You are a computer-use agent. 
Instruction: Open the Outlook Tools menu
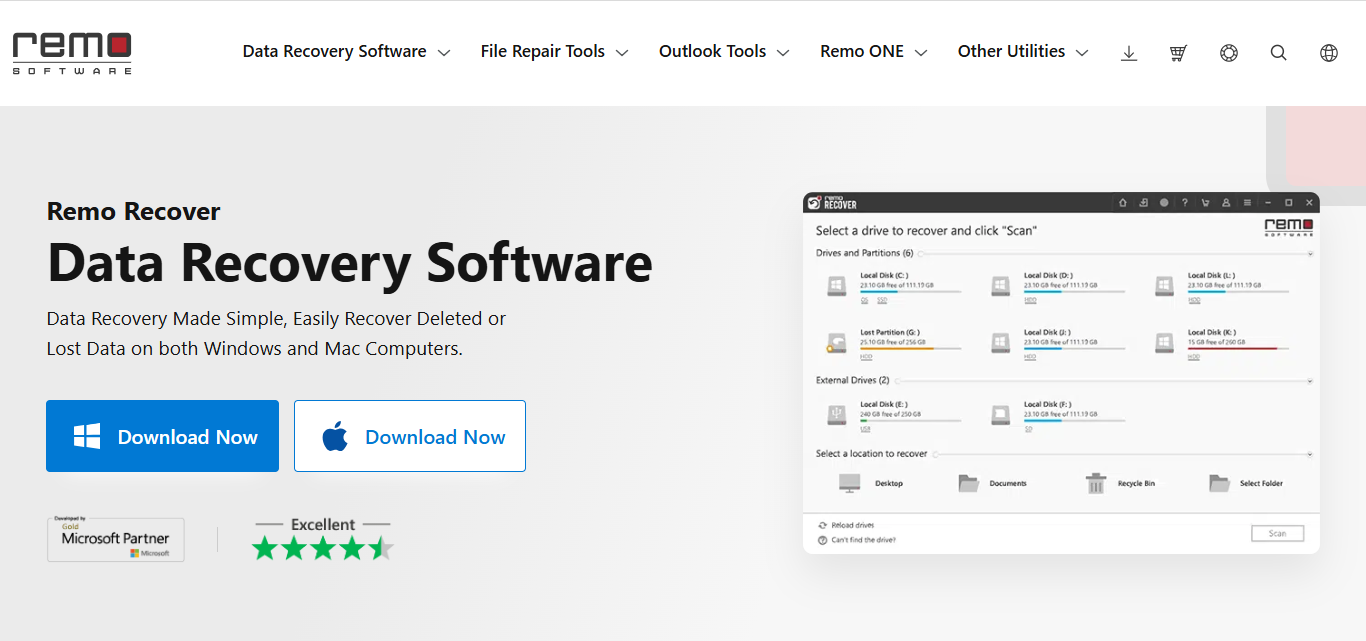coord(724,52)
